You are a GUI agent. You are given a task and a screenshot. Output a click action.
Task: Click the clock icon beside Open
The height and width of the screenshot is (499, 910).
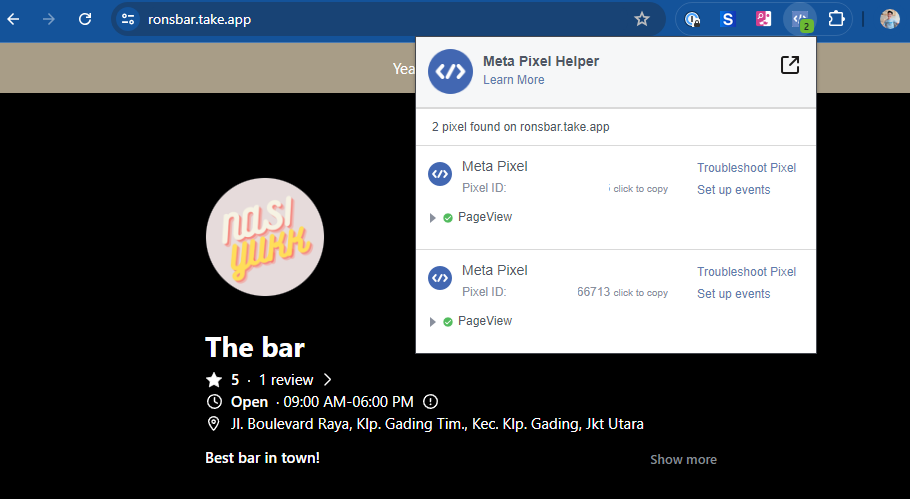[214, 402]
